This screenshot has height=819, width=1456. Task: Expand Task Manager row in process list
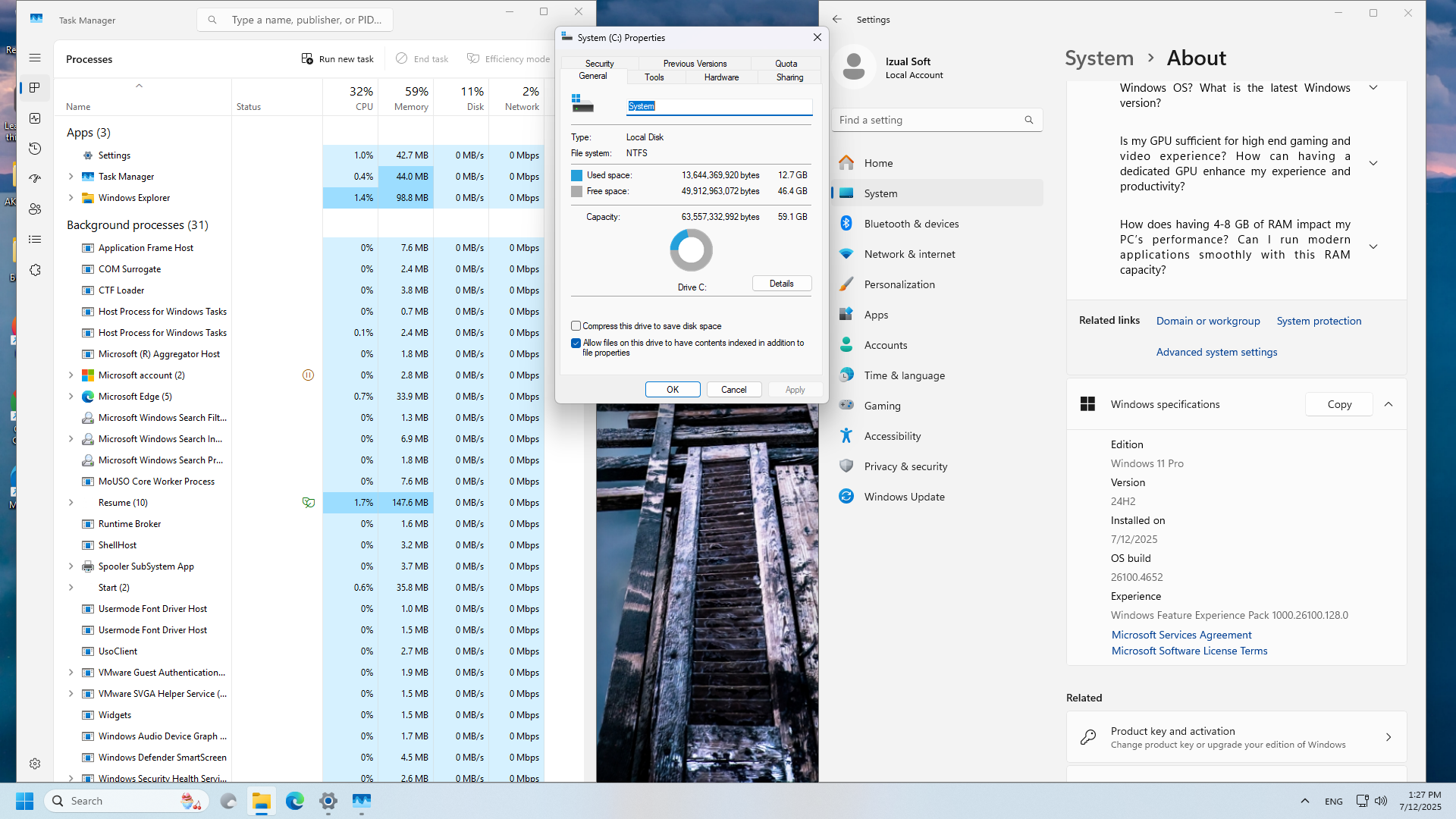pos(71,176)
